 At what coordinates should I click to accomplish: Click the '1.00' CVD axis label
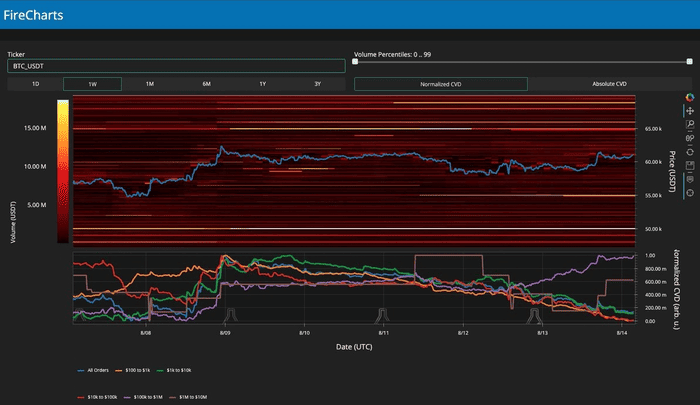point(650,255)
